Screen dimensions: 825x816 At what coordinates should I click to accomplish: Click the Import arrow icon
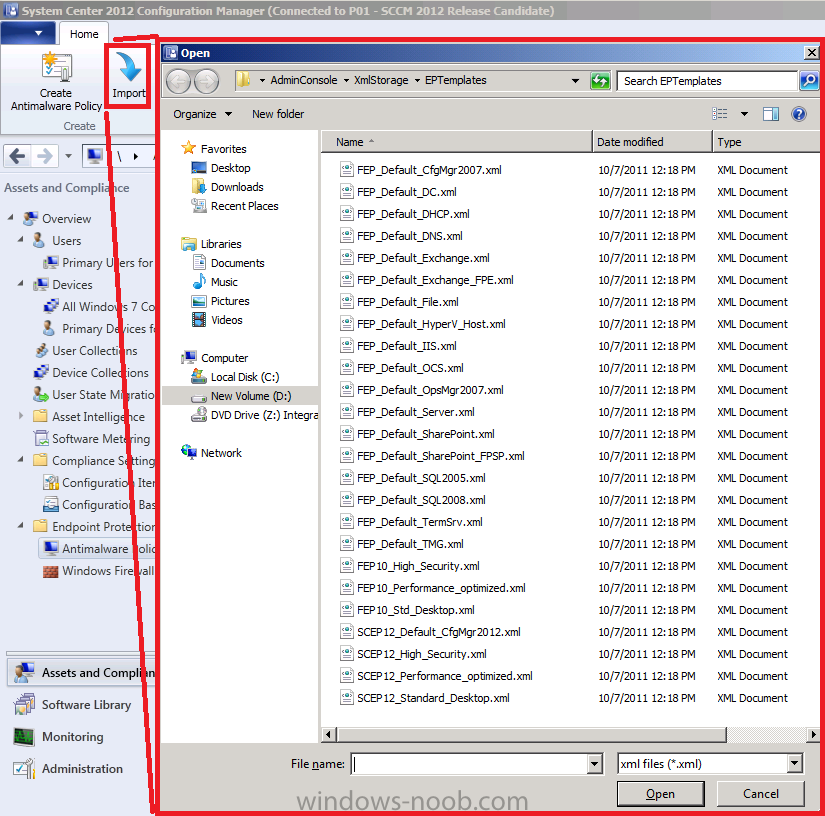pyautogui.click(x=129, y=66)
